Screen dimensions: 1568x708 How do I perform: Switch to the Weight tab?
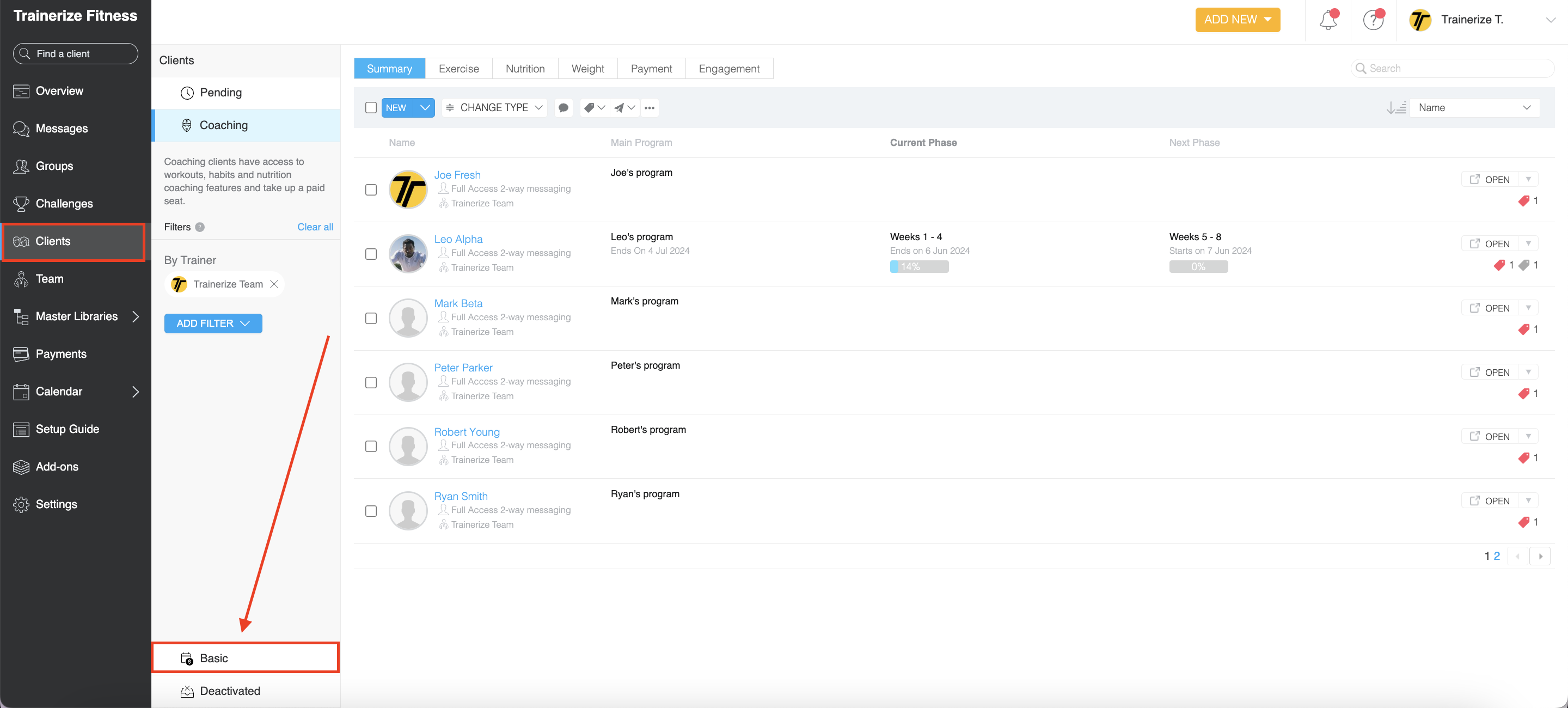coord(587,69)
